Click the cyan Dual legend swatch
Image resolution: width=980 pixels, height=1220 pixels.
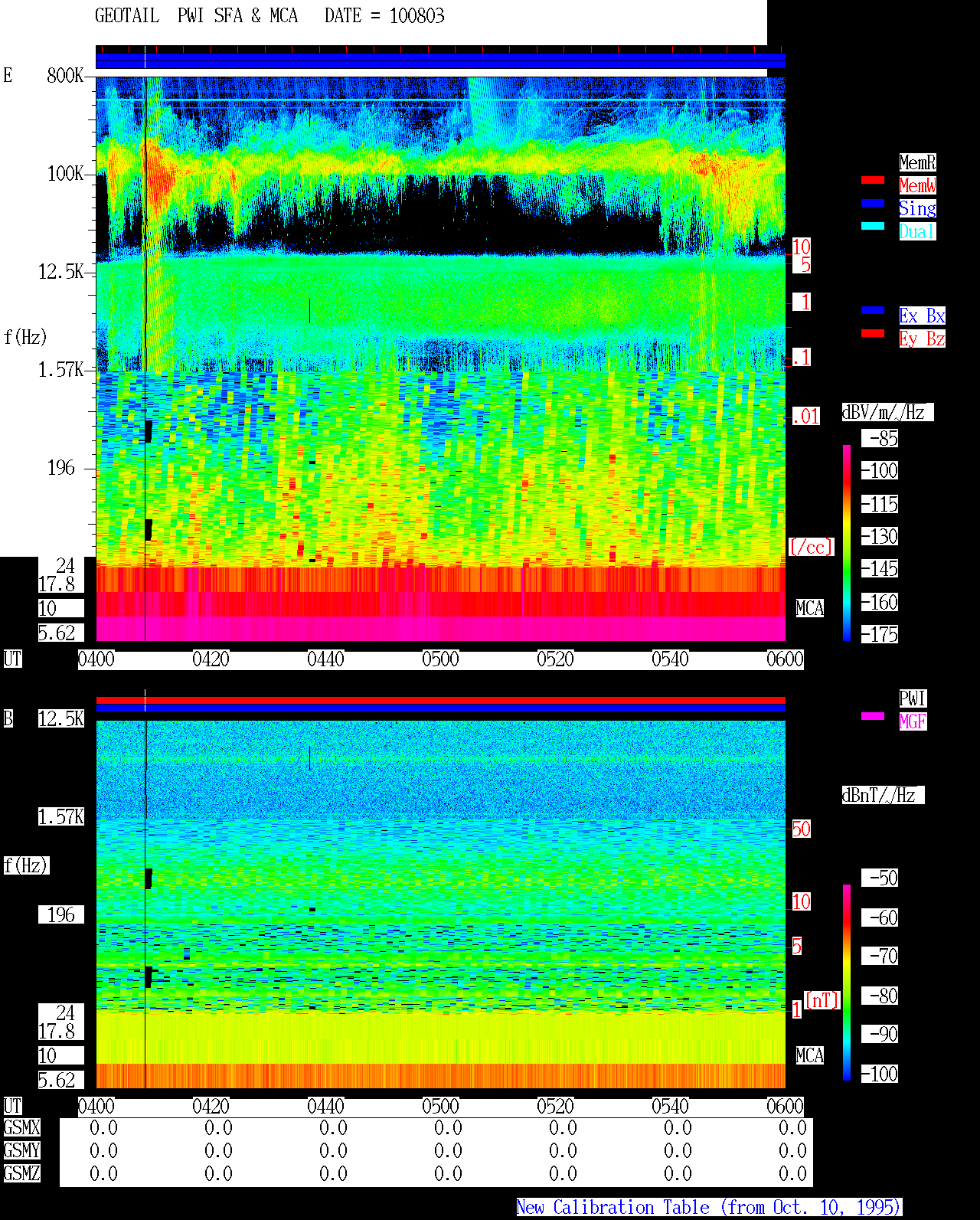coord(873,226)
